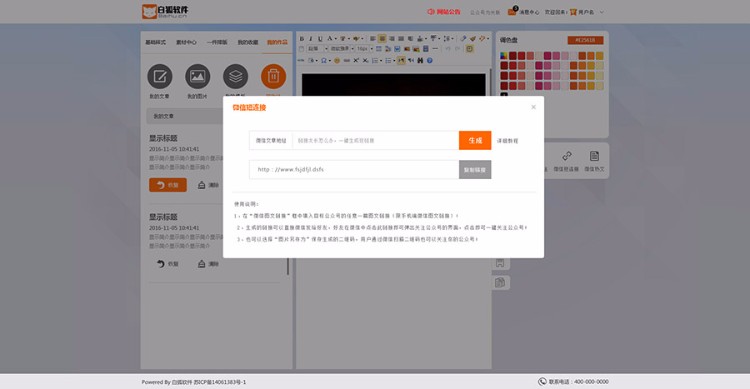The image size is (750, 389).
Task: Toggle subscript in the toolbar
Action: [x=365, y=61]
